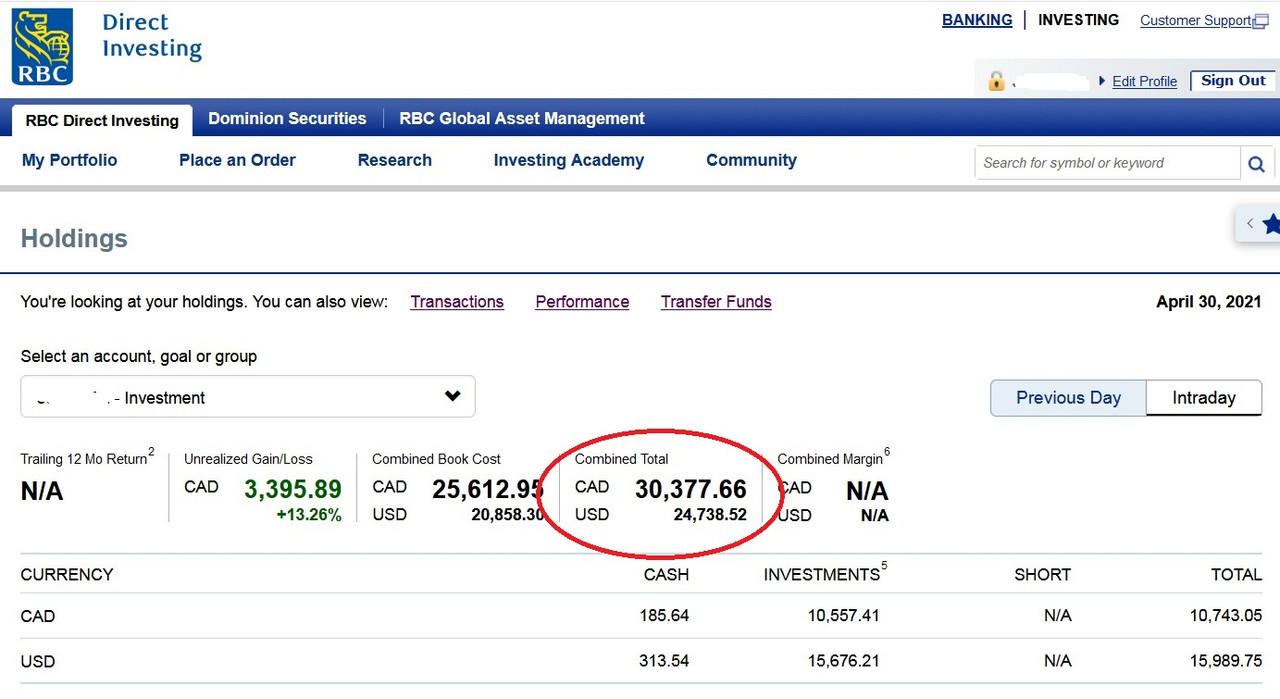View the Transactions link
1280x699 pixels.
(x=457, y=302)
